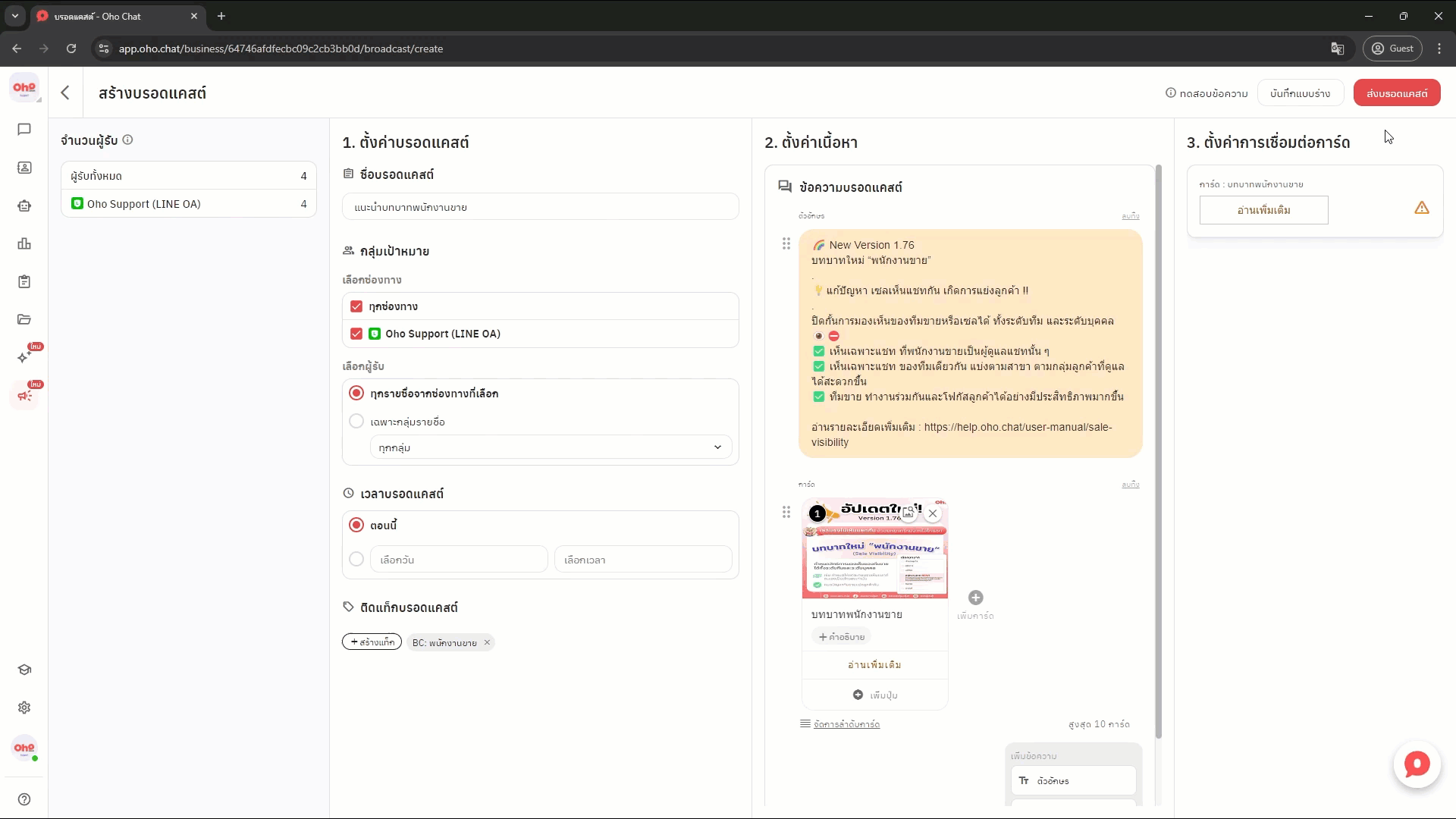Image resolution: width=1456 pixels, height=819 pixels.
Task: Click the orange broadcast message text bubble
Action: [x=970, y=344]
